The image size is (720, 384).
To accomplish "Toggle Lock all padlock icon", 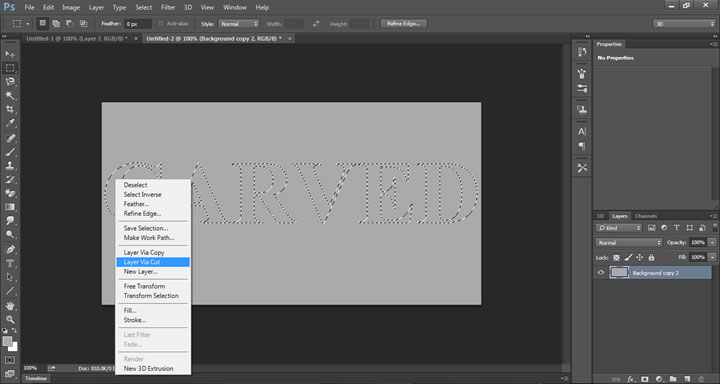I will (x=651, y=258).
